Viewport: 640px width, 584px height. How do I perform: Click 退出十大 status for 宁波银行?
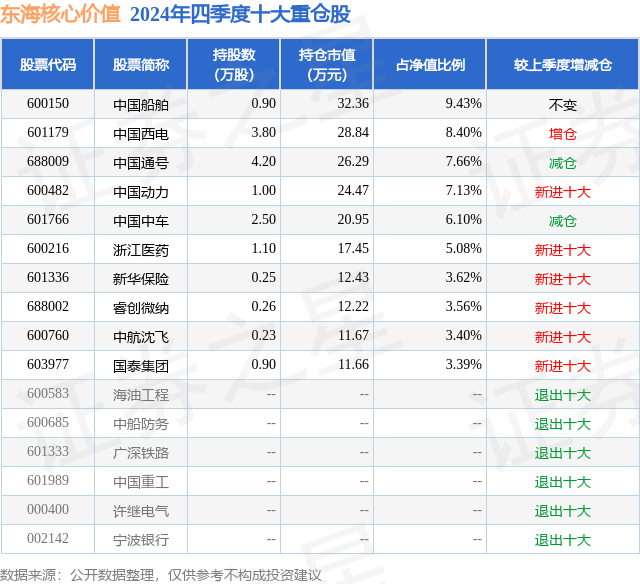click(563, 540)
